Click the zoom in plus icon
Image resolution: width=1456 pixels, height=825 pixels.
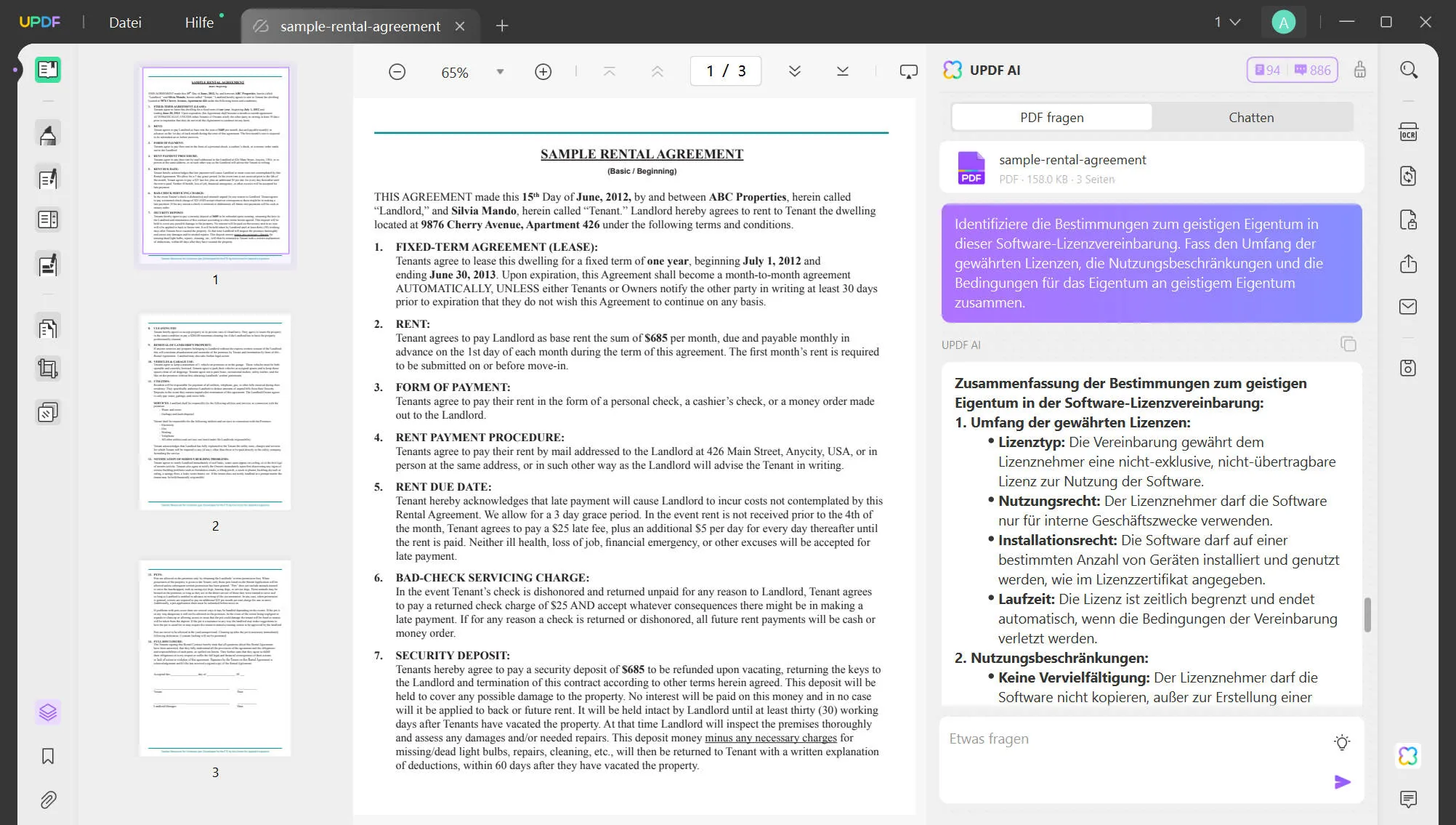543,72
